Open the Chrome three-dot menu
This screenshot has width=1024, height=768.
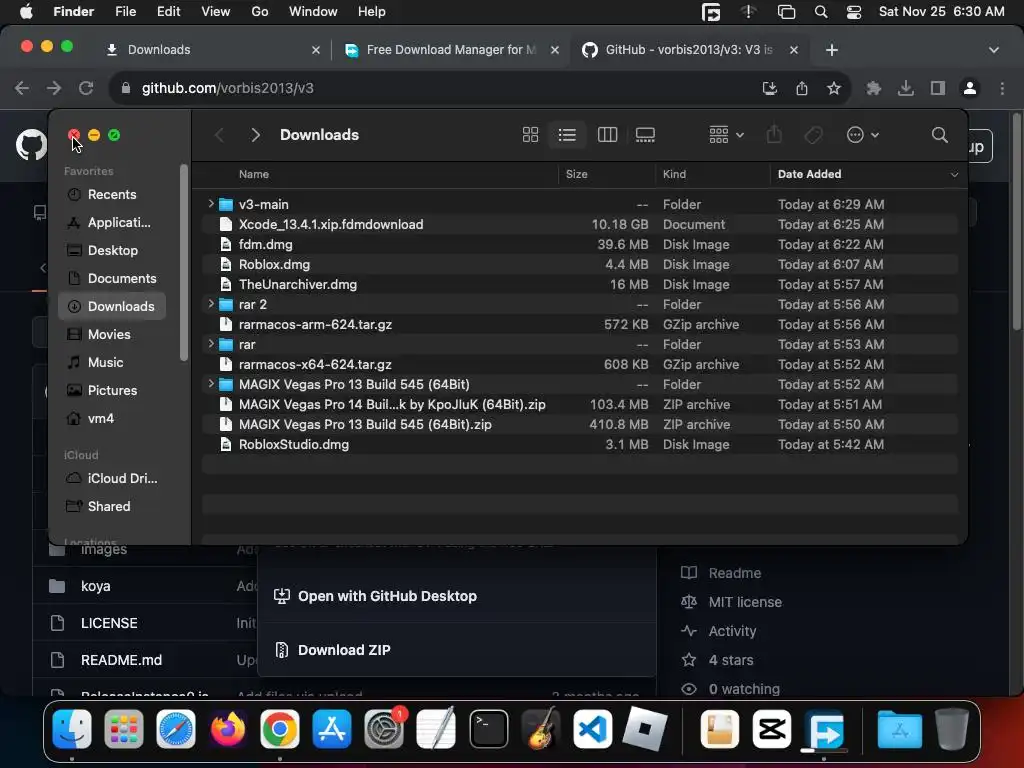point(1002,88)
